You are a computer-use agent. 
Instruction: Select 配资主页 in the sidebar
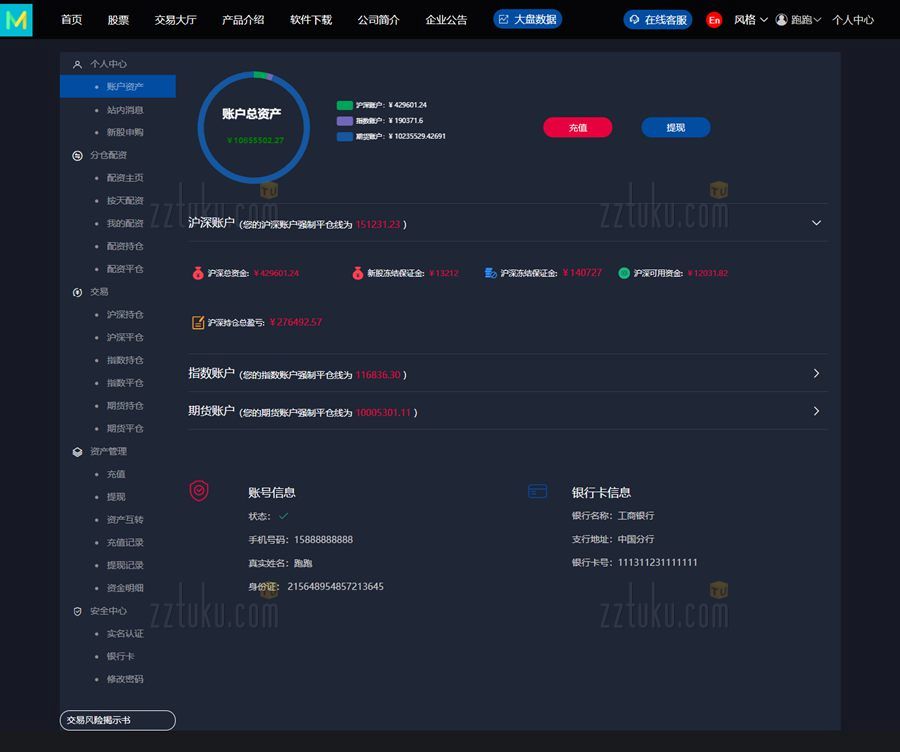click(x=125, y=178)
